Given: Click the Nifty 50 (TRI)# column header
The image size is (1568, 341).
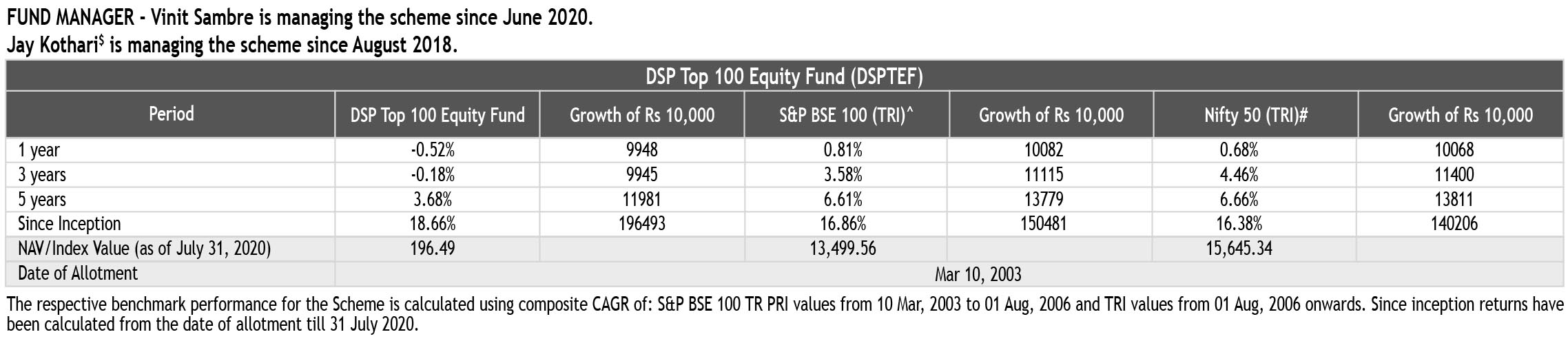Looking at the screenshot, I should point(1256,114).
